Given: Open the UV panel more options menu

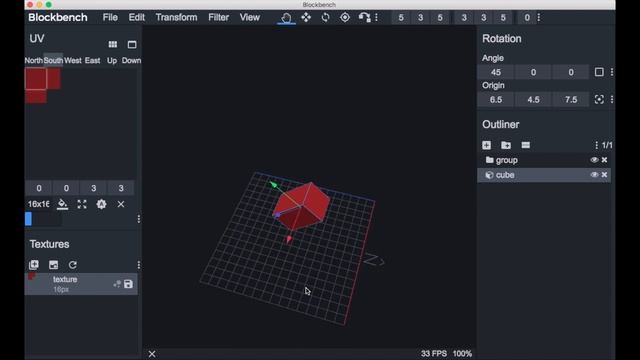Looking at the screenshot, I should [x=139, y=219].
